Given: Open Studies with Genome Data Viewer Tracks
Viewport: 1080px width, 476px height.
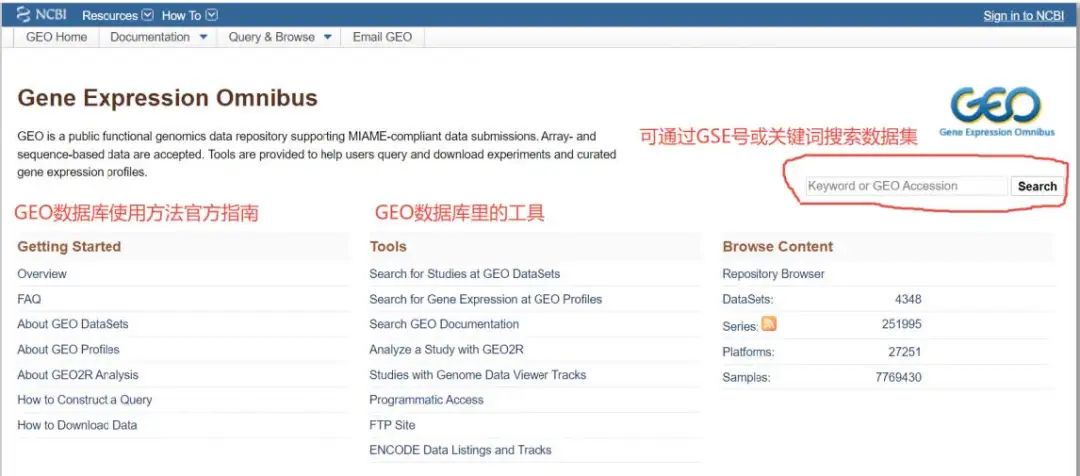Looking at the screenshot, I should [x=478, y=375].
